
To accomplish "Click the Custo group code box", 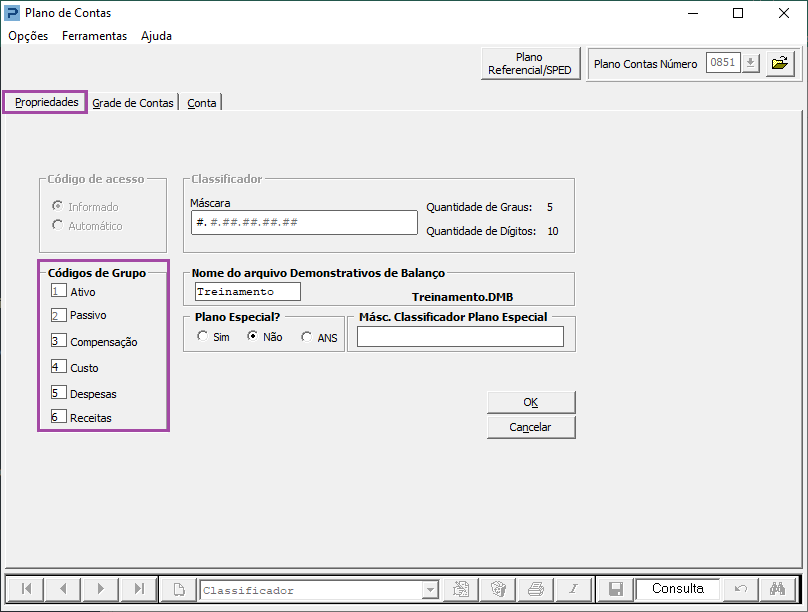I will pyautogui.click(x=58, y=366).
